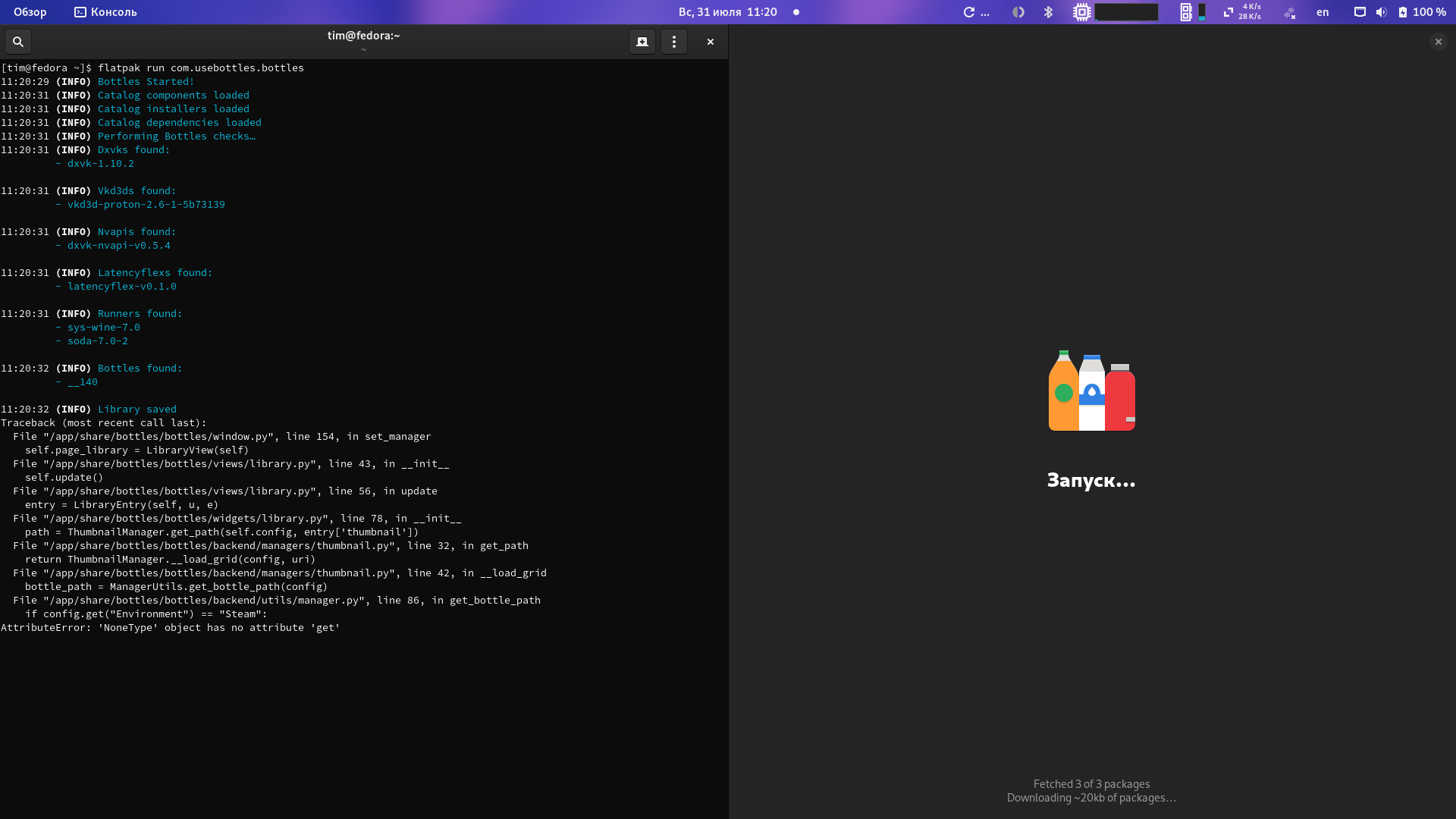Click the Bottles juice-bottle logo
This screenshot has height=819, width=1456.
1092,391
